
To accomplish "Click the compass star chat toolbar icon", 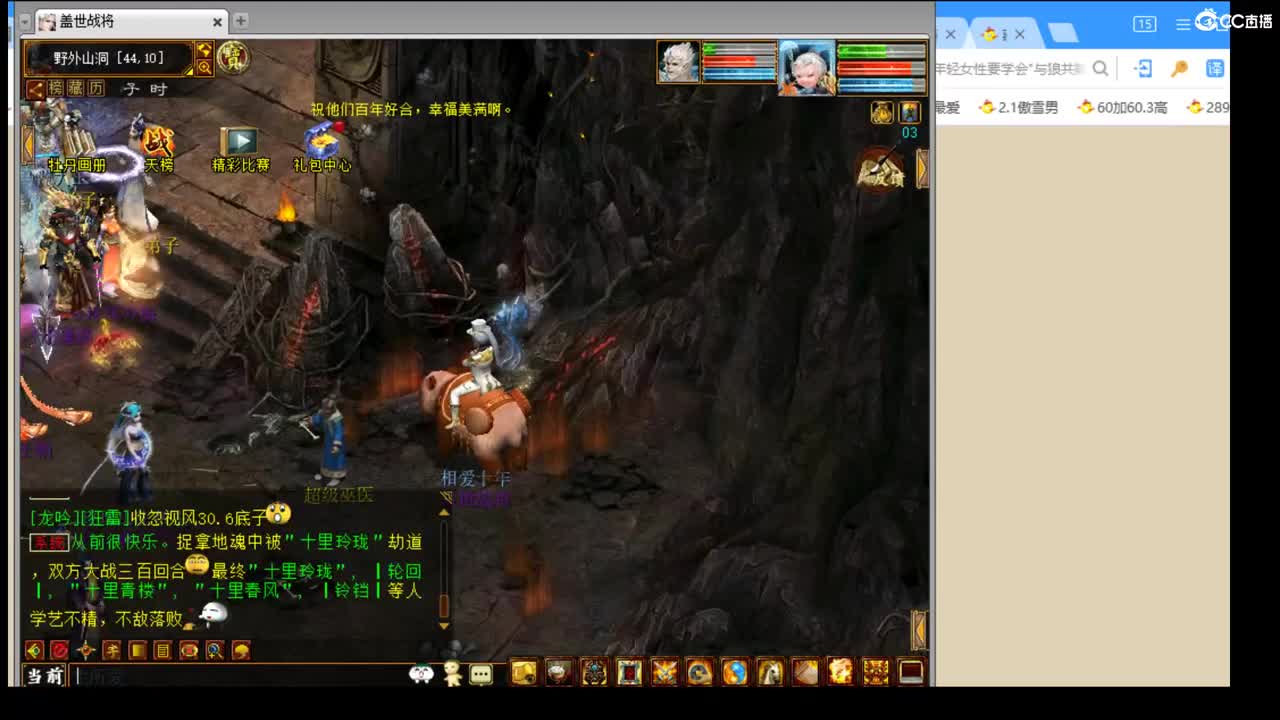I will (86, 650).
